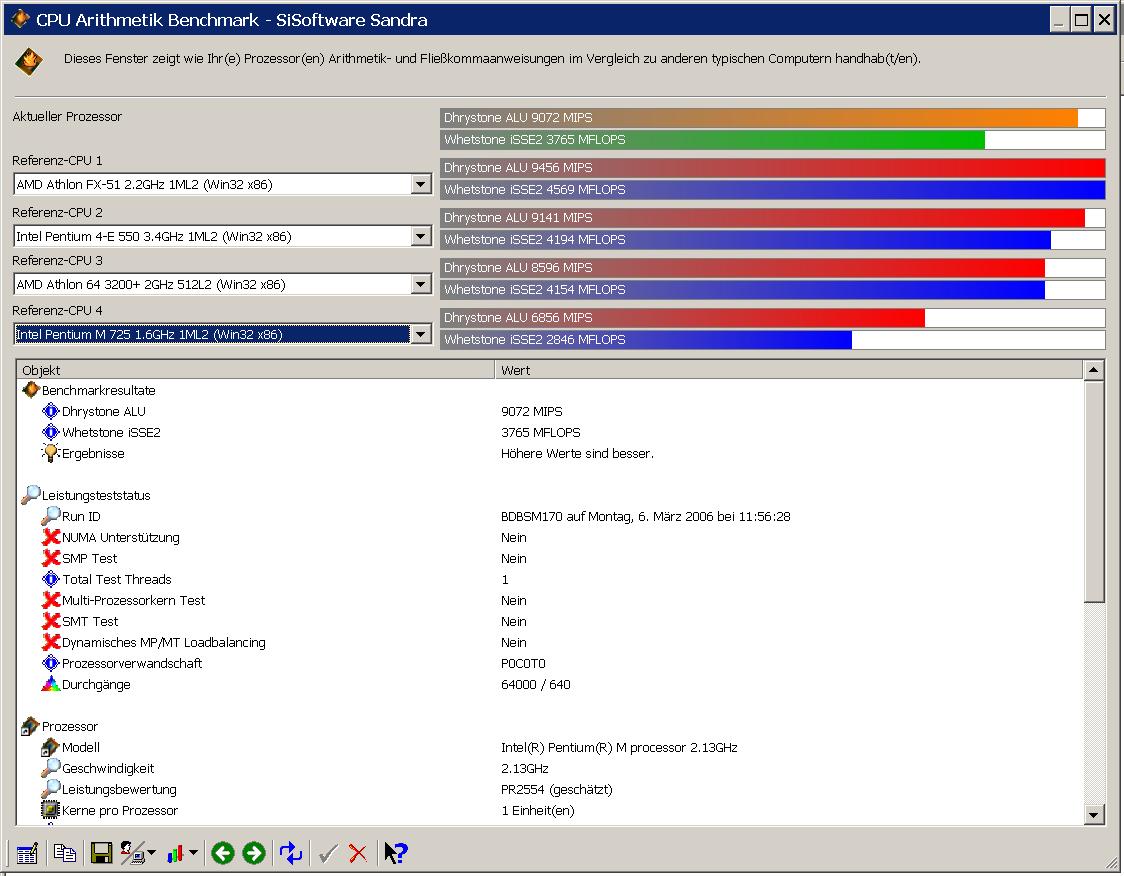Click the Sandra flame icon in the title bar
The height and width of the screenshot is (876, 1124).
point(20,19)
